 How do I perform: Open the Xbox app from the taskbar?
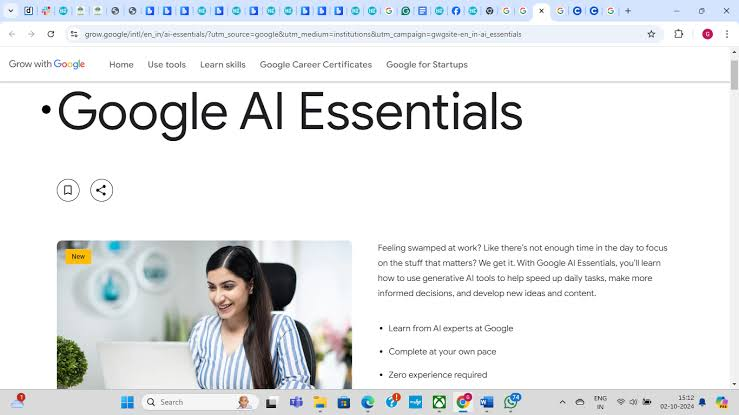point(439,402)
